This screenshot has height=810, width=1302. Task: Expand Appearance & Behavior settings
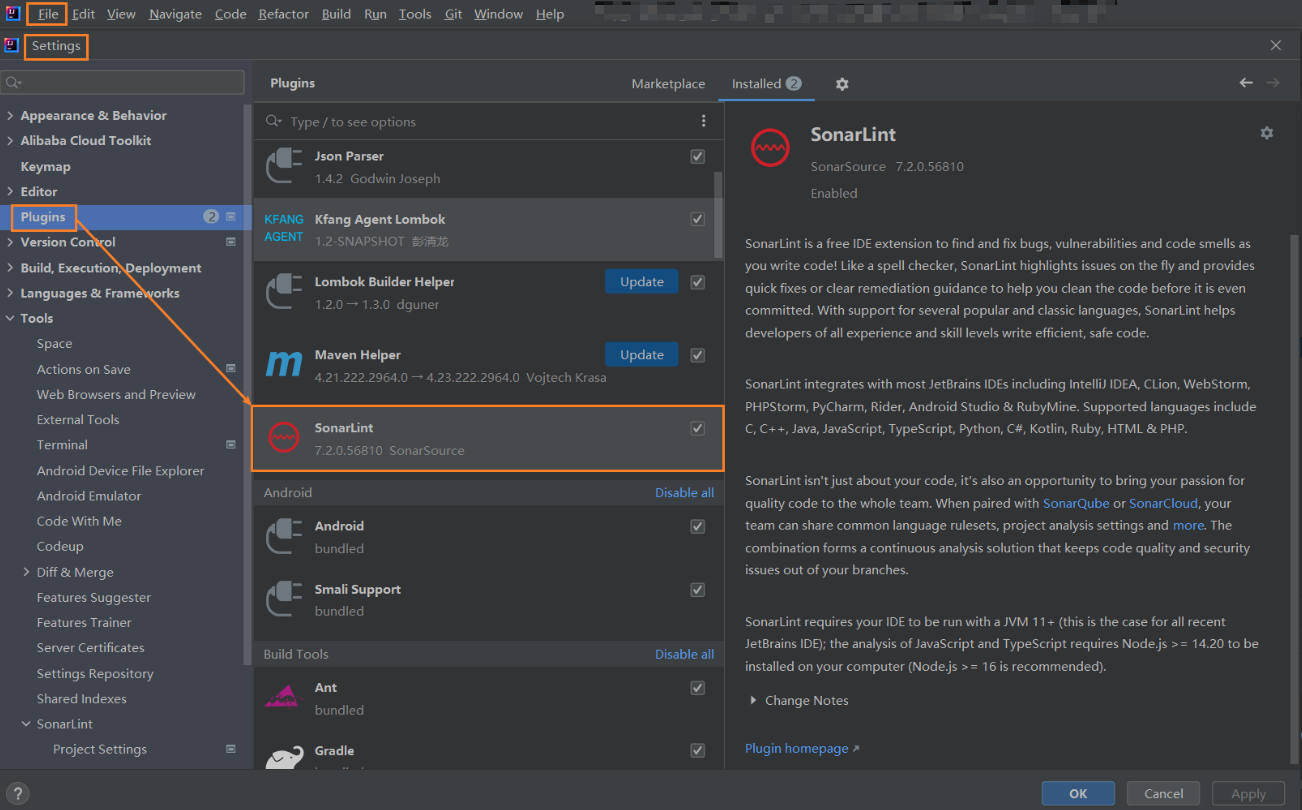[x=10, y=115]
